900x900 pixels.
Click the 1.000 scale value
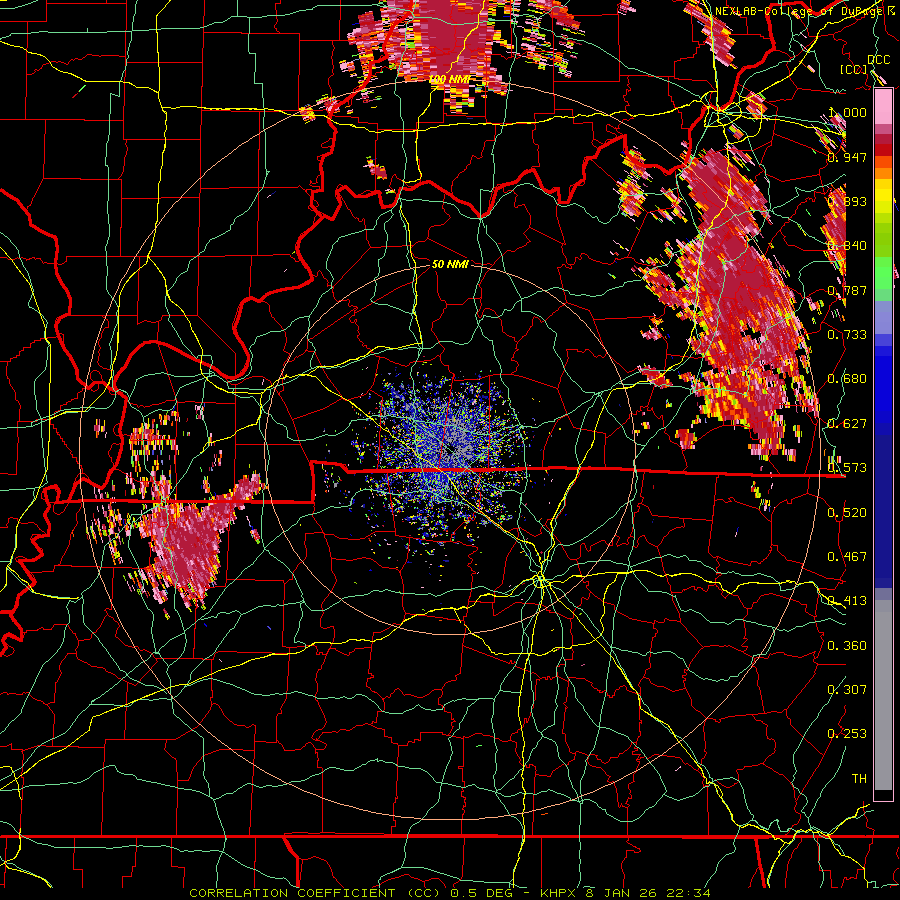pos(848,112)
